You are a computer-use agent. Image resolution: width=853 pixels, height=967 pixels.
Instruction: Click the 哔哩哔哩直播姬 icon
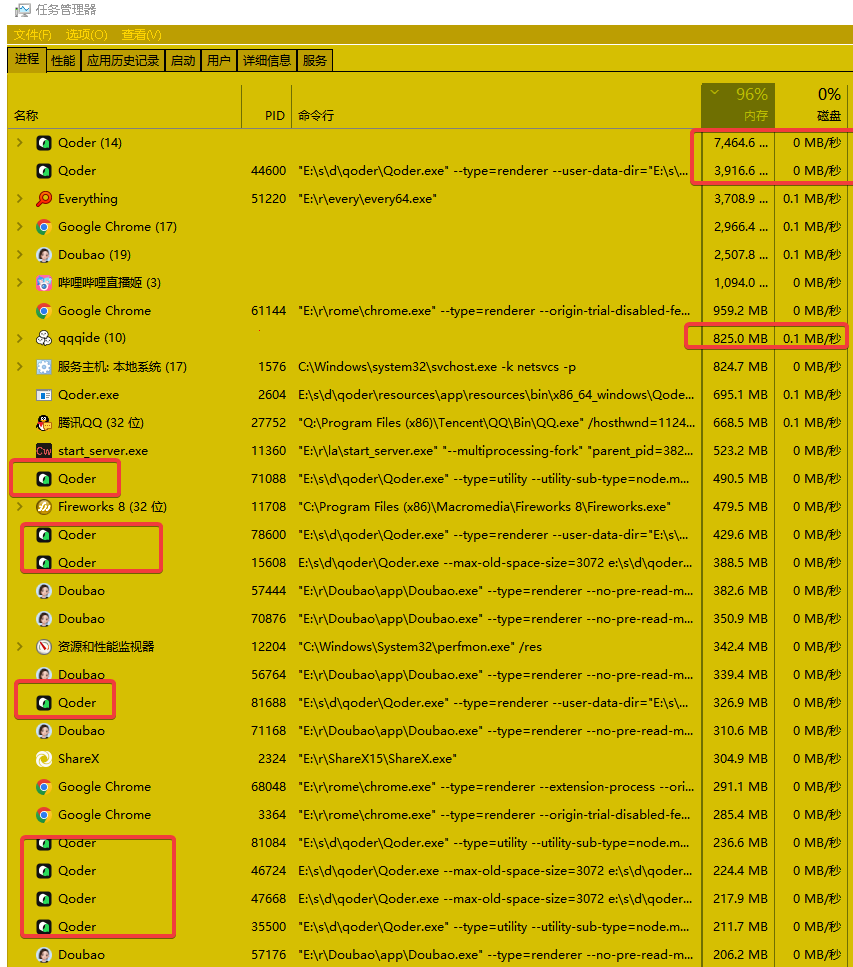click(44, 283)
